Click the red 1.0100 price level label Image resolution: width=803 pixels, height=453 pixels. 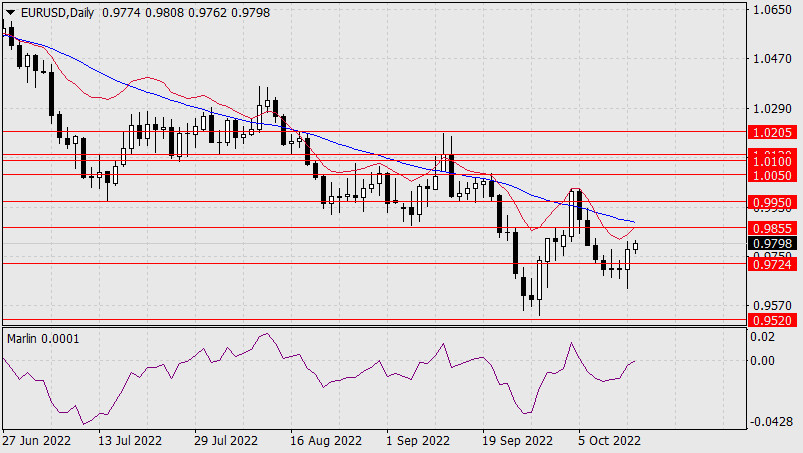pos(772,162)
